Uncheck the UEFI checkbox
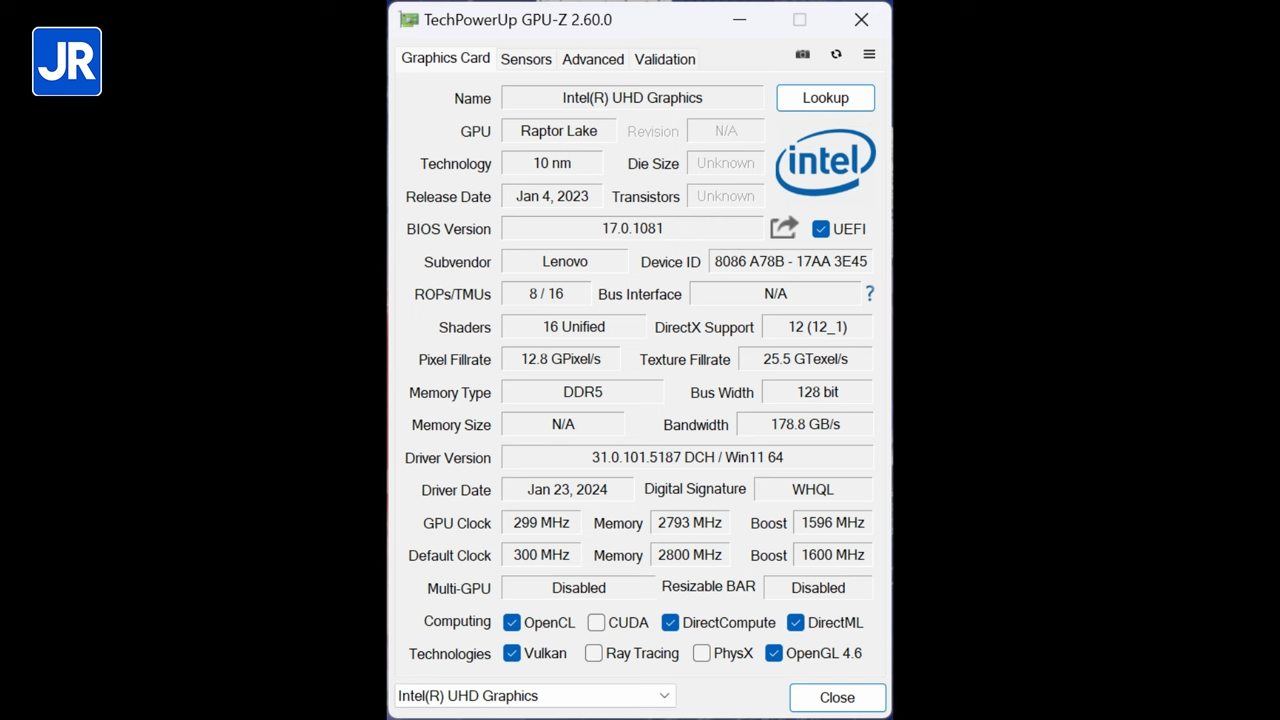Viewport: 1280px width, 720px height. 821,229
